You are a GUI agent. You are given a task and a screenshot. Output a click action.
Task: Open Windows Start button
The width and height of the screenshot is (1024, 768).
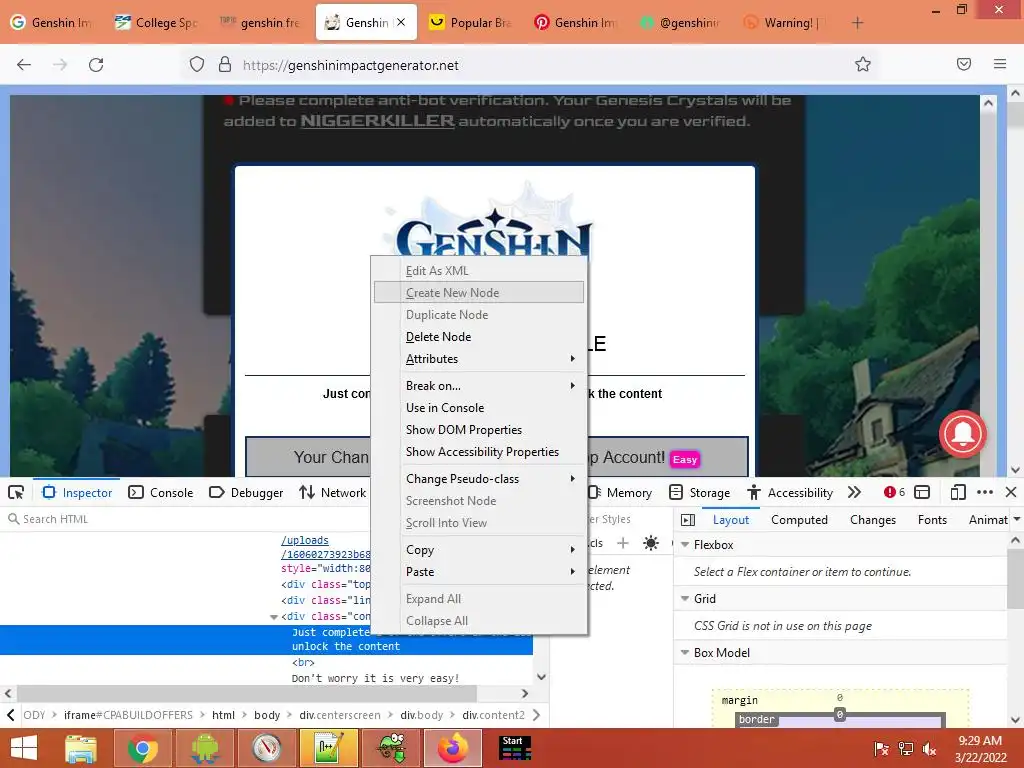(x=24, y=748)
